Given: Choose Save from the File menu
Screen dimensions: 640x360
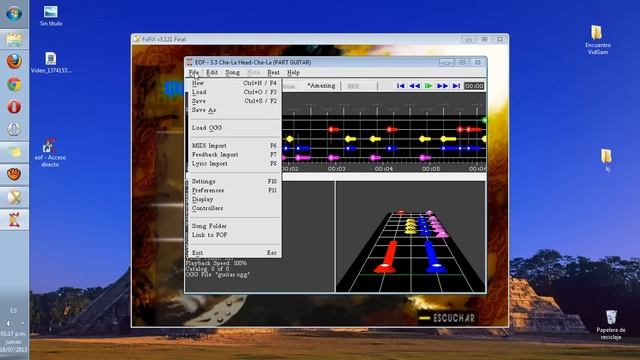Looking at the screenshot, I should tap(233, 101).
